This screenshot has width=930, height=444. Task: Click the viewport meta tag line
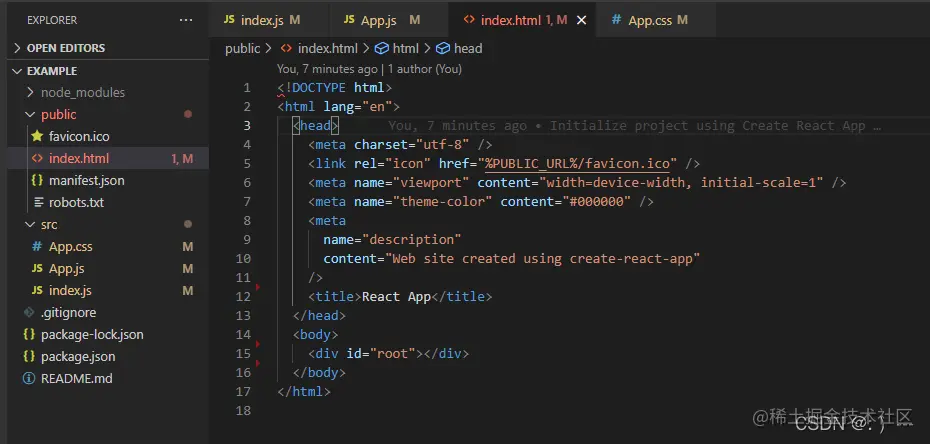(577, 183)
